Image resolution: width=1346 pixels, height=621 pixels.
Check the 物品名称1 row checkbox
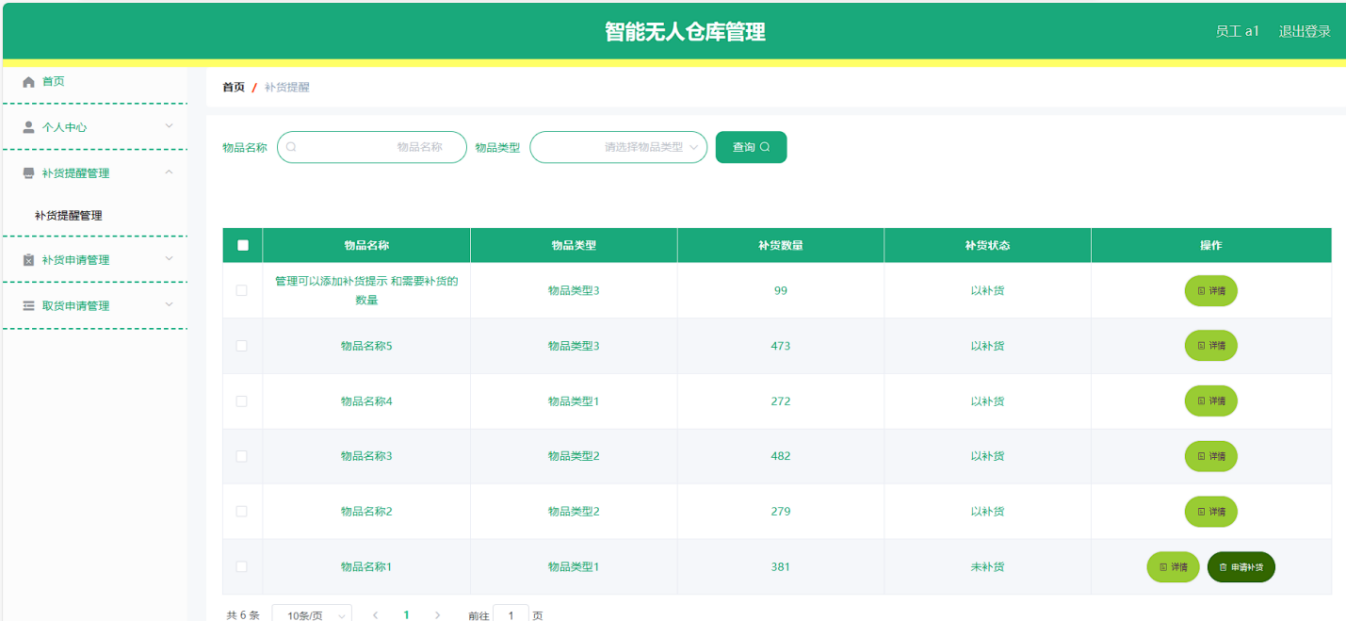pos(241,567)
